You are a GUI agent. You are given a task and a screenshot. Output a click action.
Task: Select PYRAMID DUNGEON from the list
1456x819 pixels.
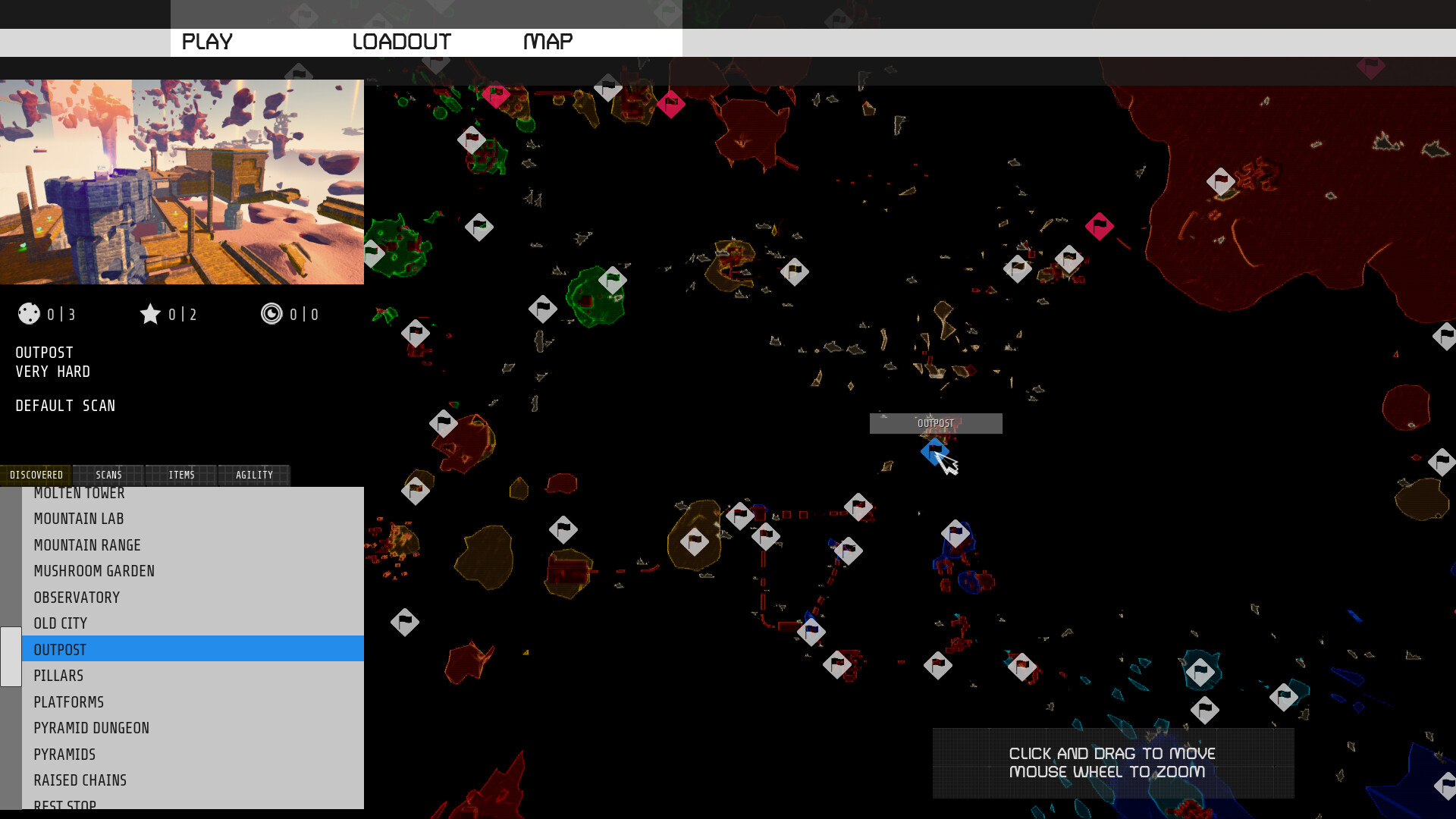tap(92, 727)
